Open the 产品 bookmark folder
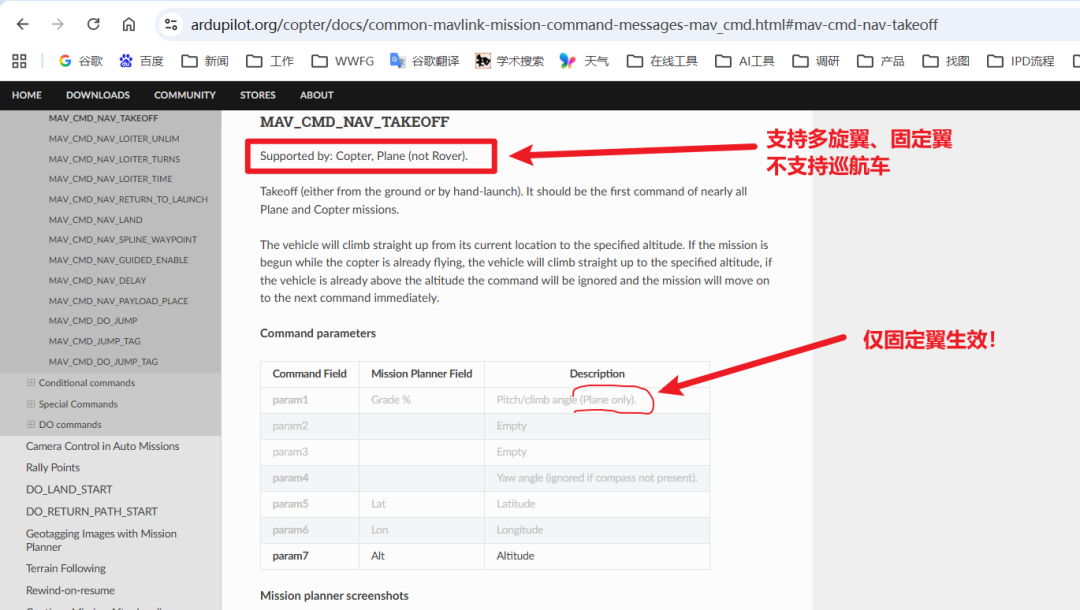The width and height of the screenshot is (1080, 610). click(x=880, y=61)
